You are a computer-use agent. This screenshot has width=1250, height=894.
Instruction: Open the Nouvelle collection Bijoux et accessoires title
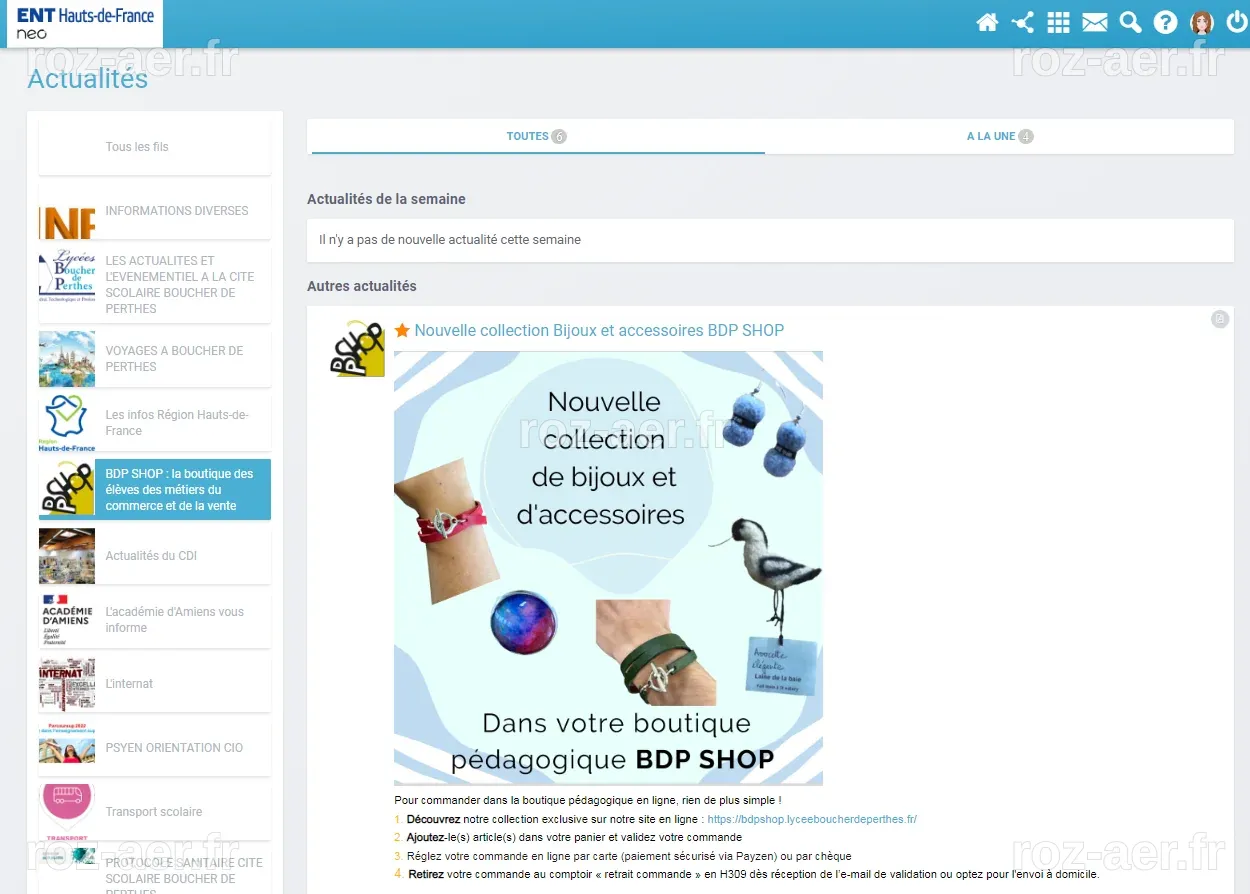599,330
